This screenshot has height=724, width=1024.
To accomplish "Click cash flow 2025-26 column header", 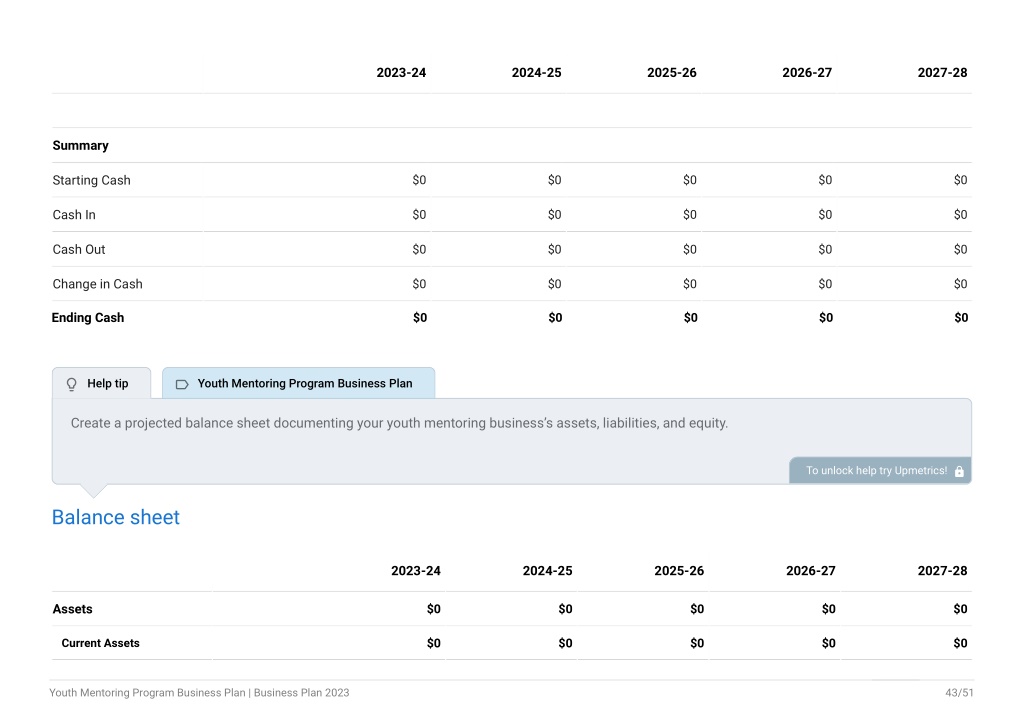I will click(x=671, y=72).
